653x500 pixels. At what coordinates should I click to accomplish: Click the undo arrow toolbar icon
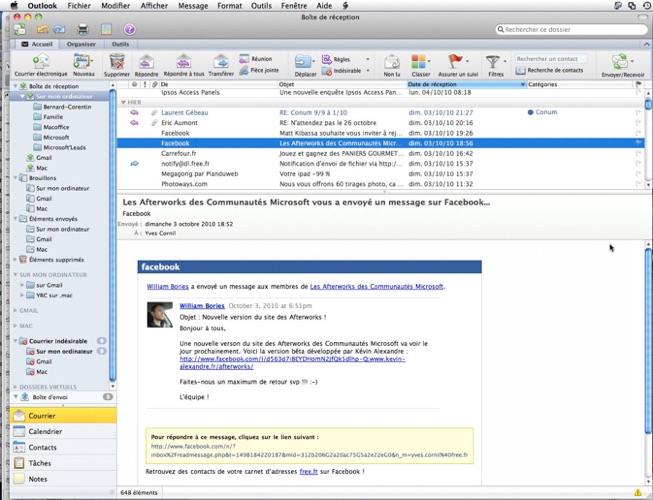click(x=42, y=30)
